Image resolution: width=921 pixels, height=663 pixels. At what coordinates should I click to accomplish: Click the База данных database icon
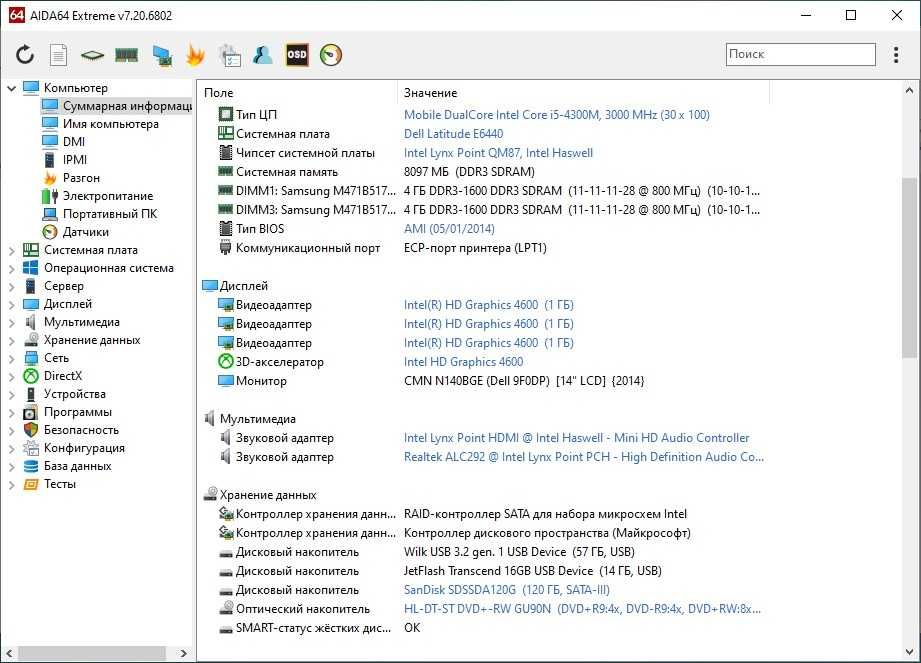[31, 466]
